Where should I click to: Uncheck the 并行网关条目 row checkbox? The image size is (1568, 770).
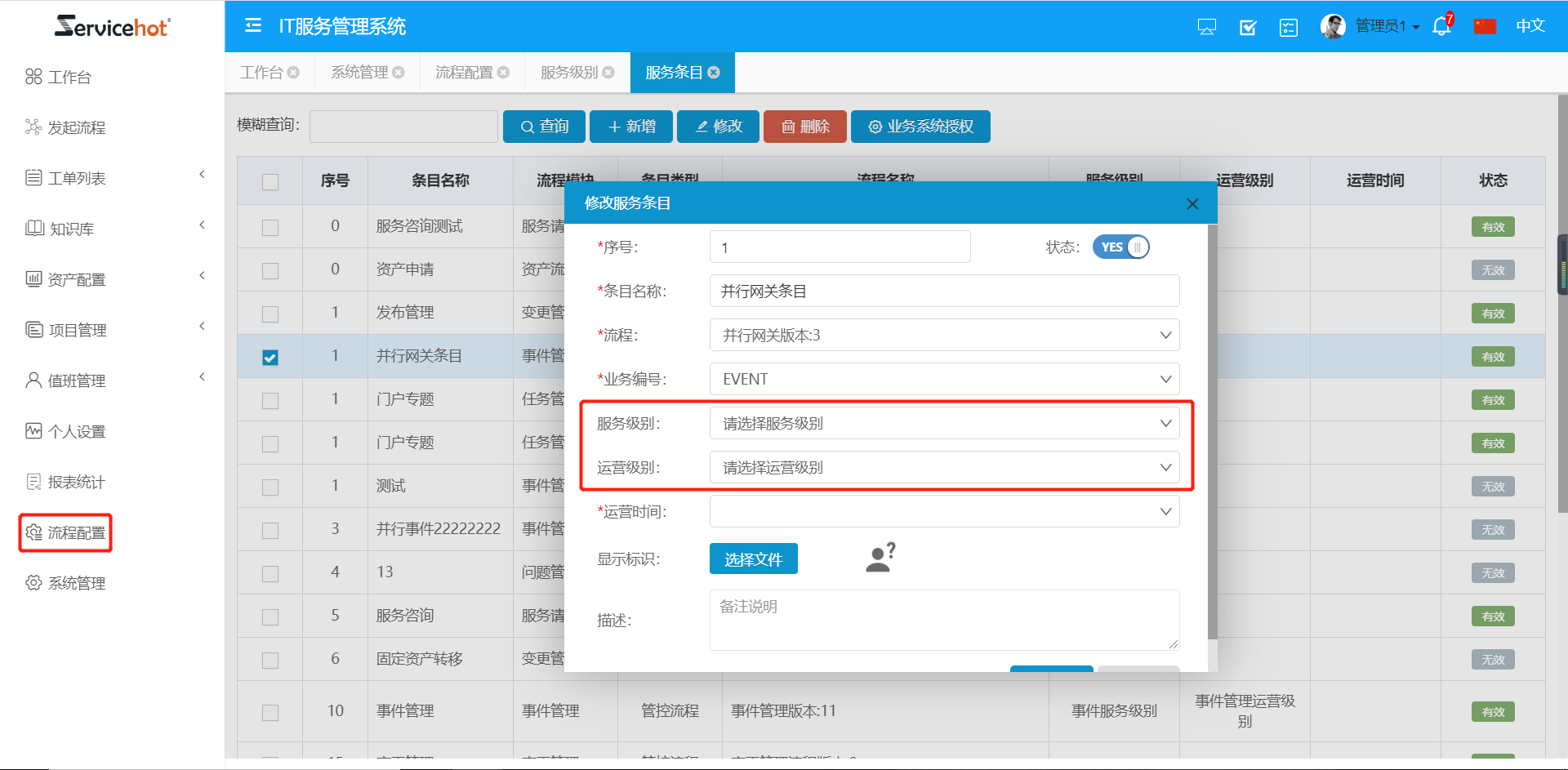click(x=270, y=357)
